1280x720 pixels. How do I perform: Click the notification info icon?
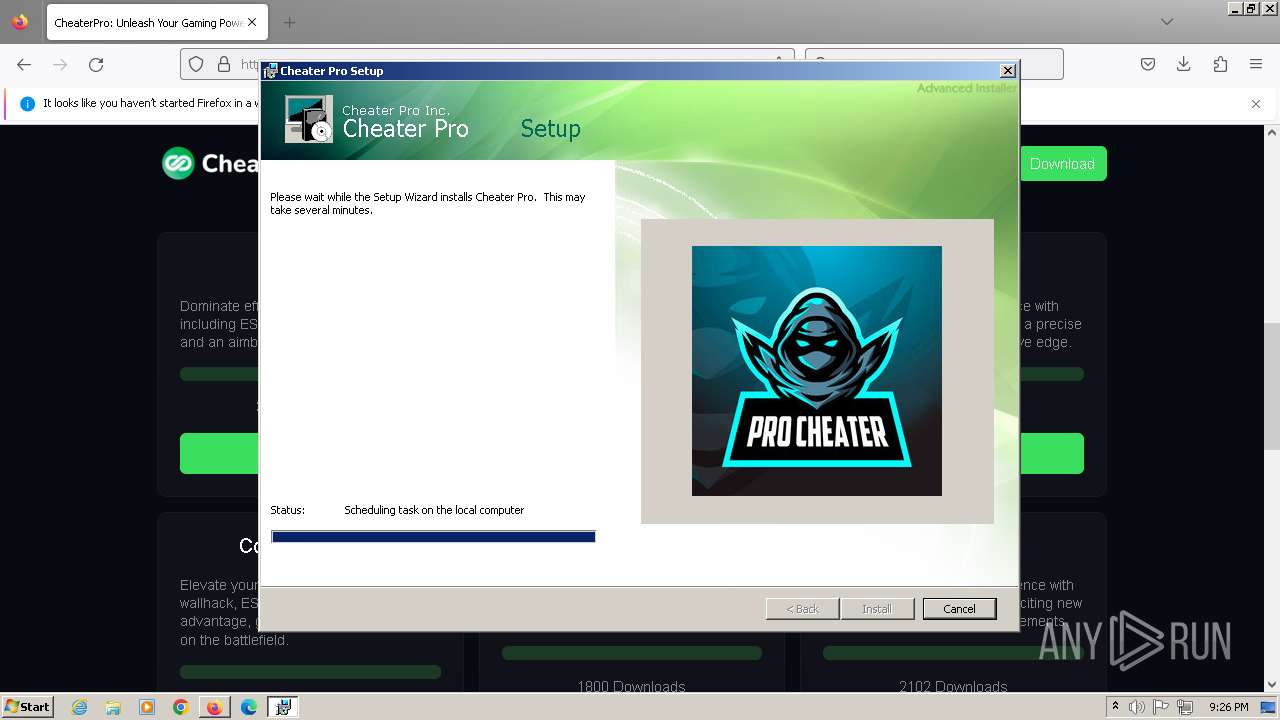point(27,103)
